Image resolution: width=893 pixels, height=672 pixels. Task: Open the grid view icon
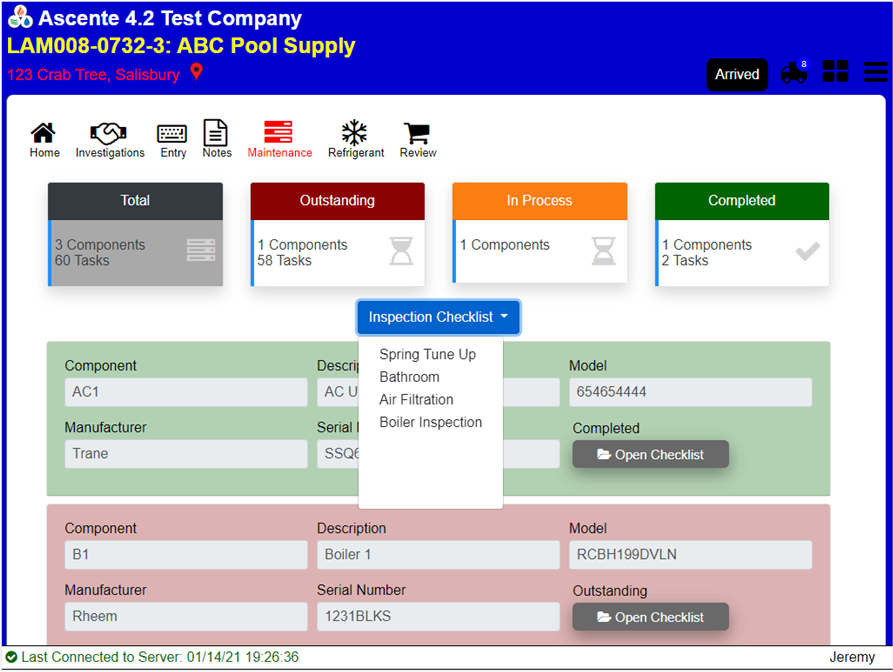coord(835,72)
